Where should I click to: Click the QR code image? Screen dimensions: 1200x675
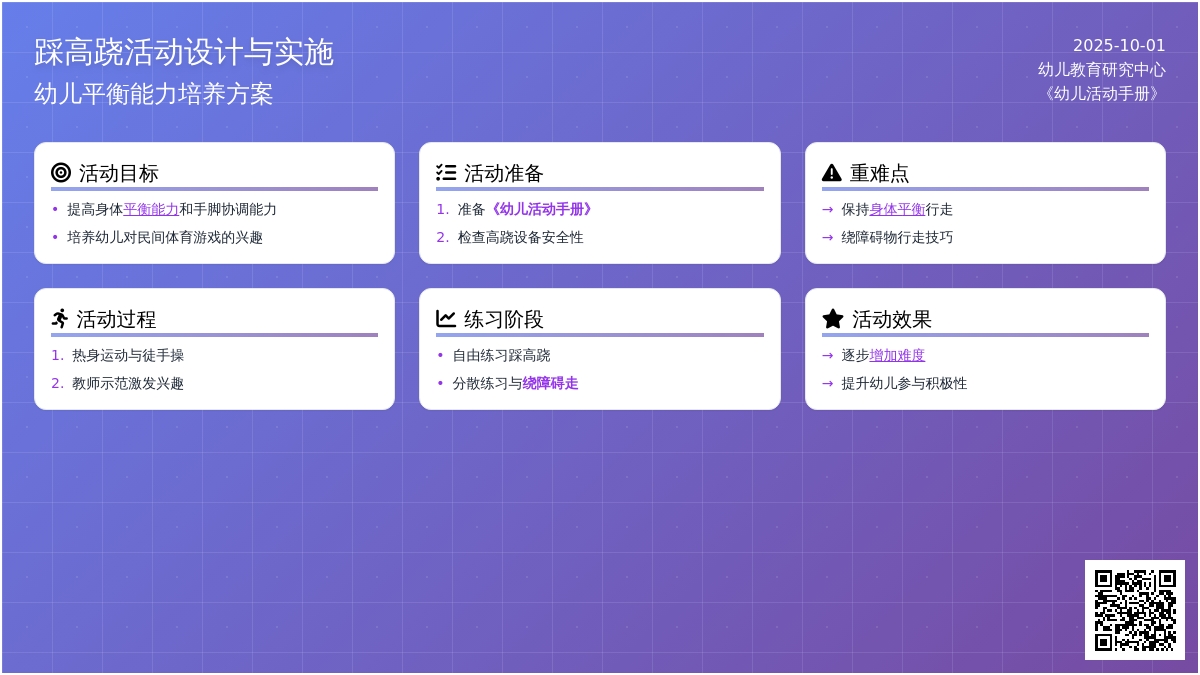point(1134,609)
